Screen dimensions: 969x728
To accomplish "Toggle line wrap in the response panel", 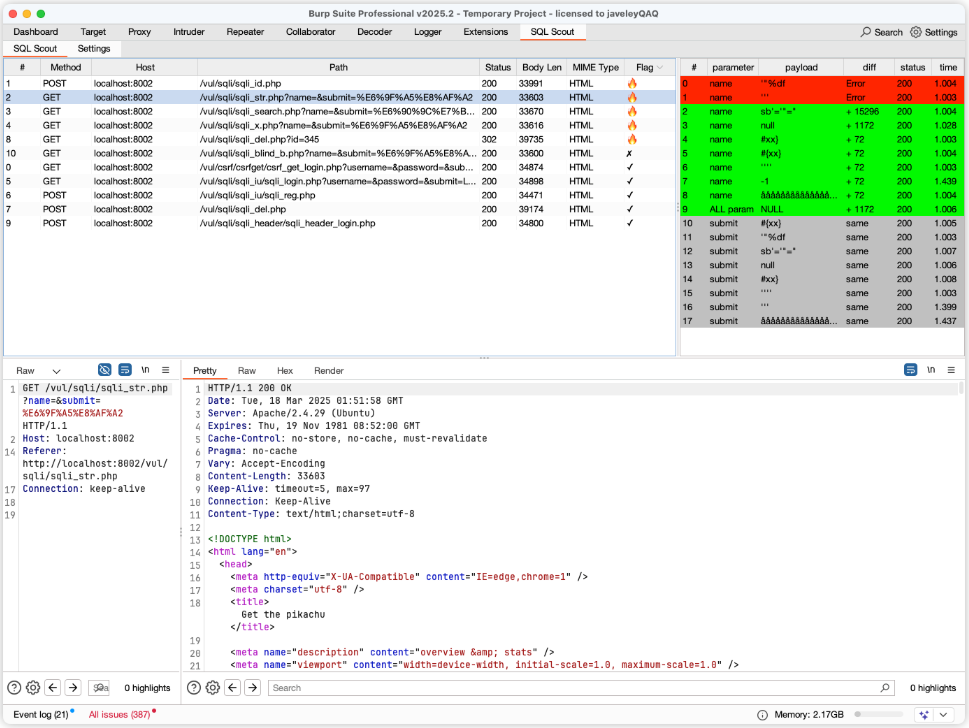I will (910, 370).
